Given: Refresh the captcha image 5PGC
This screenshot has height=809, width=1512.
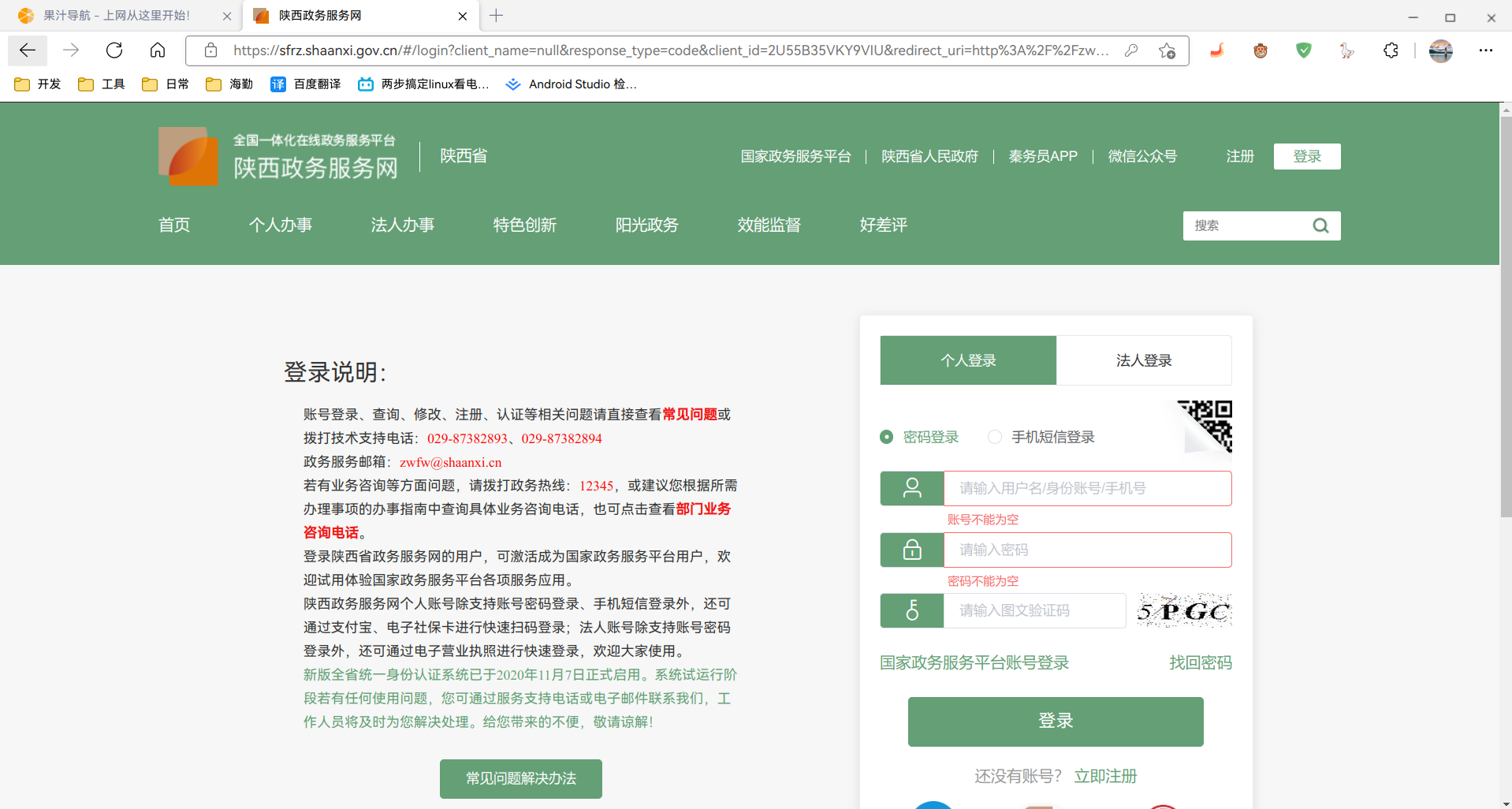Looking at the screenshot, I should [x=1184, y=610].
